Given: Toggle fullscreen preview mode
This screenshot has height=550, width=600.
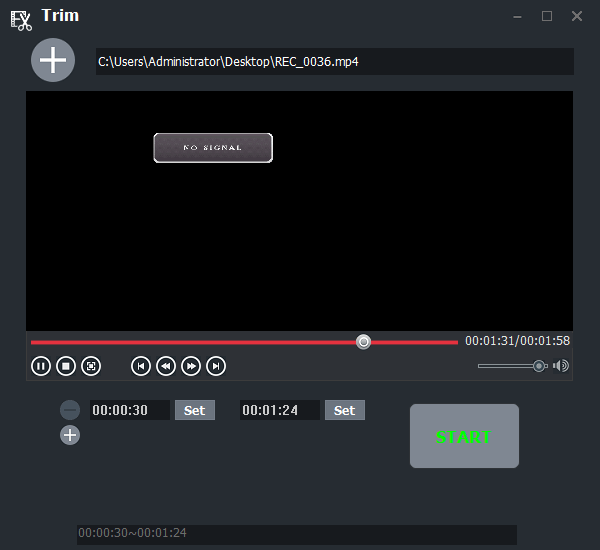Looking at the screenshot, I should coord(91,366).
